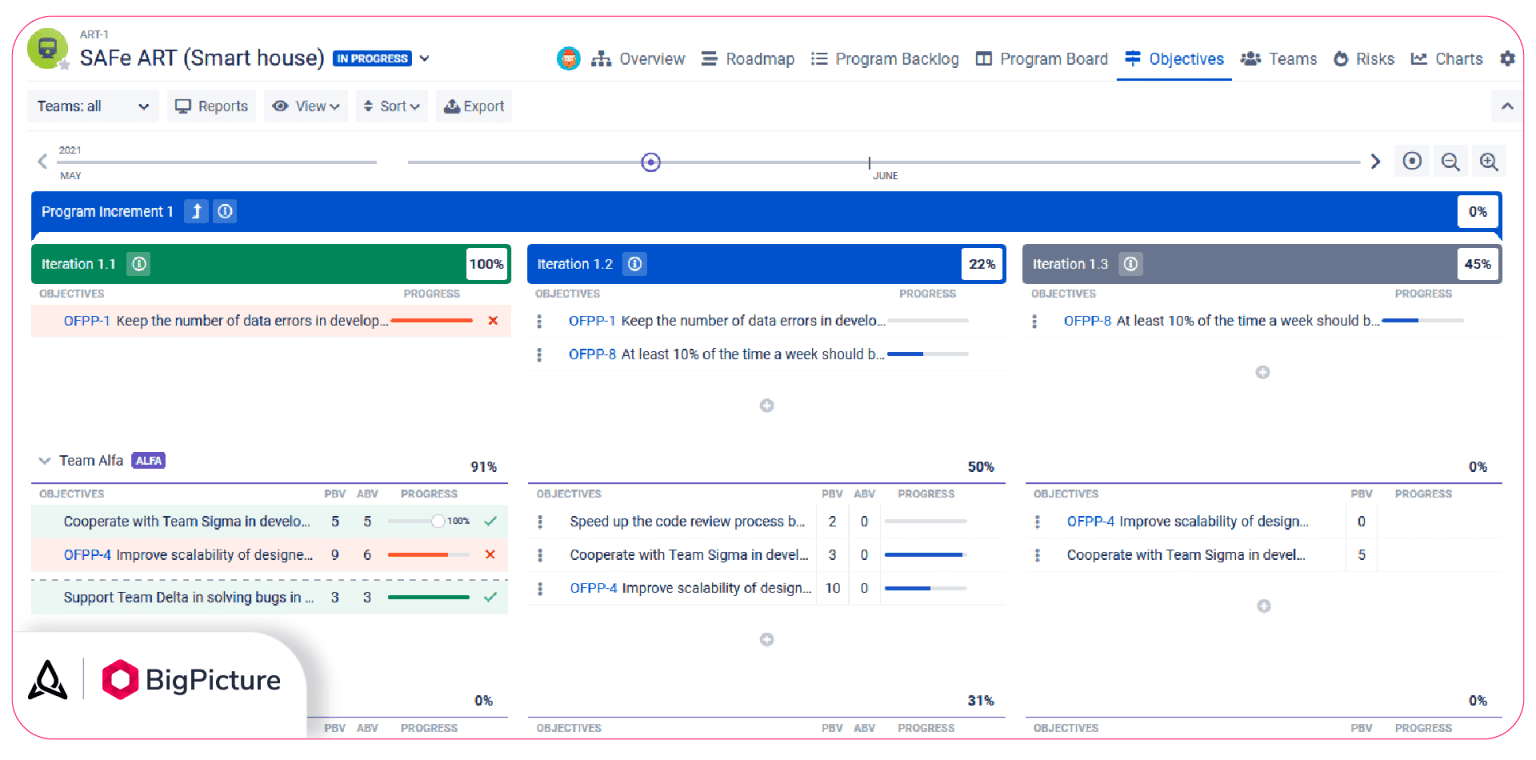This screenshot has height=760, width=1536.
Task: Select the Objectives tab
Action: (x=1174, y=59)
